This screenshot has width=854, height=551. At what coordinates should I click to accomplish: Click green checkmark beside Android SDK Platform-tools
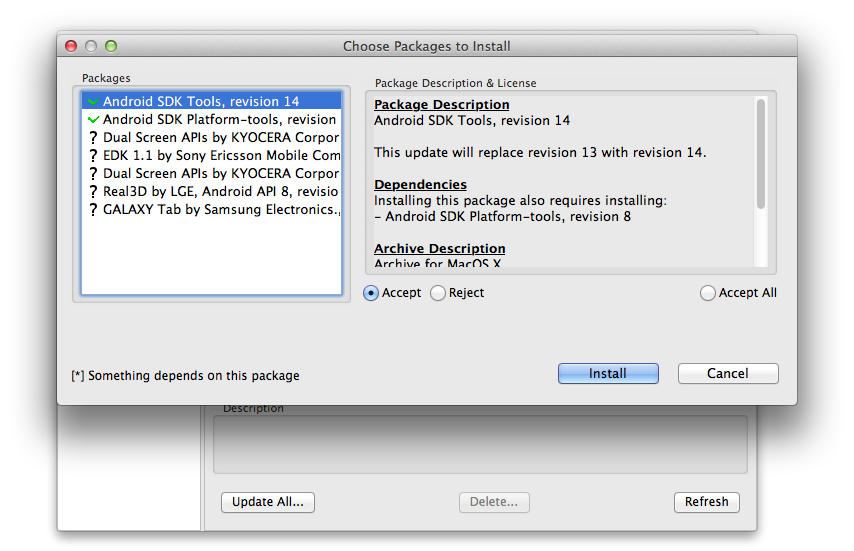tap(93, 119)
